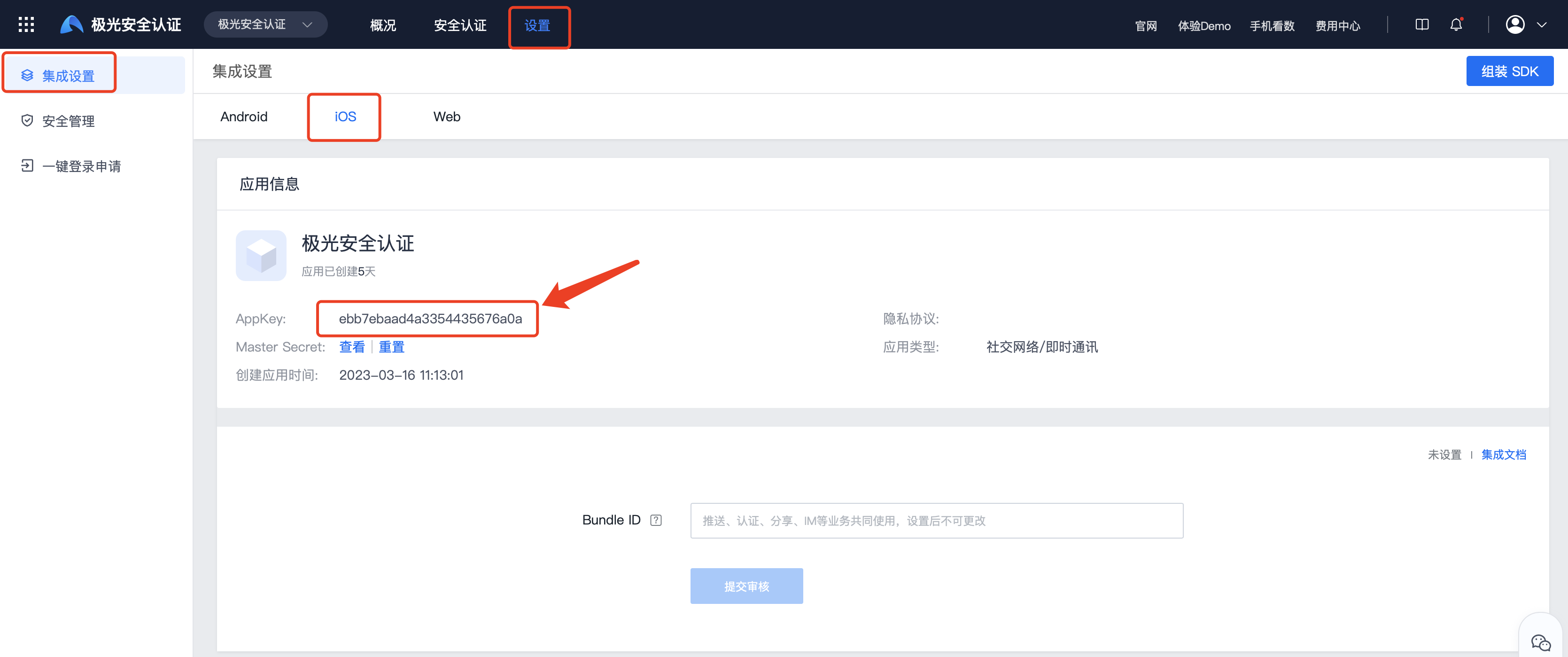Click the 集成设置 layers icon

click(x=27, y=76)
